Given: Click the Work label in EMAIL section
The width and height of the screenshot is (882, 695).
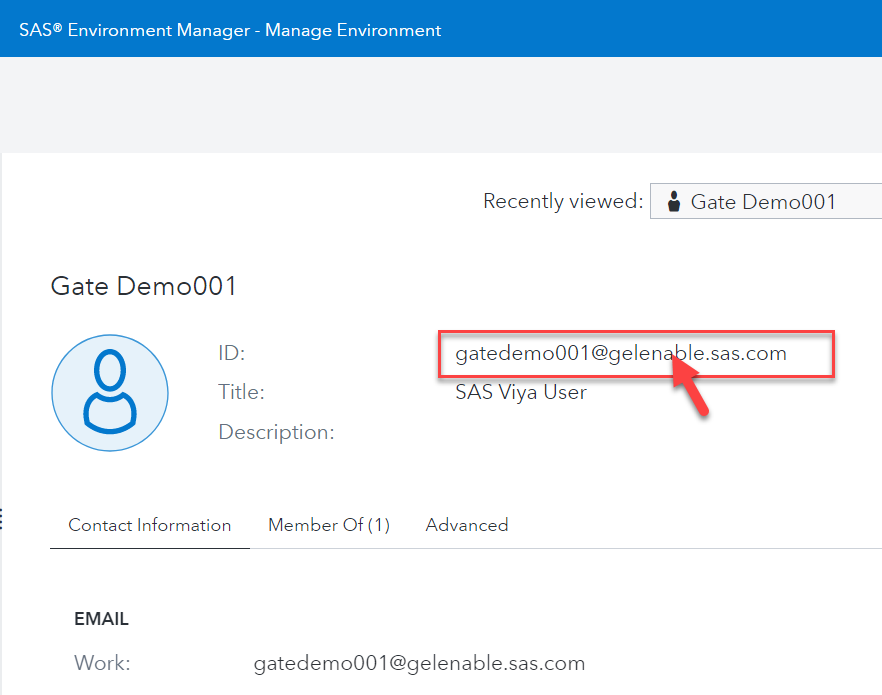Looking at the screenshot, I should (x=102, y=663).
